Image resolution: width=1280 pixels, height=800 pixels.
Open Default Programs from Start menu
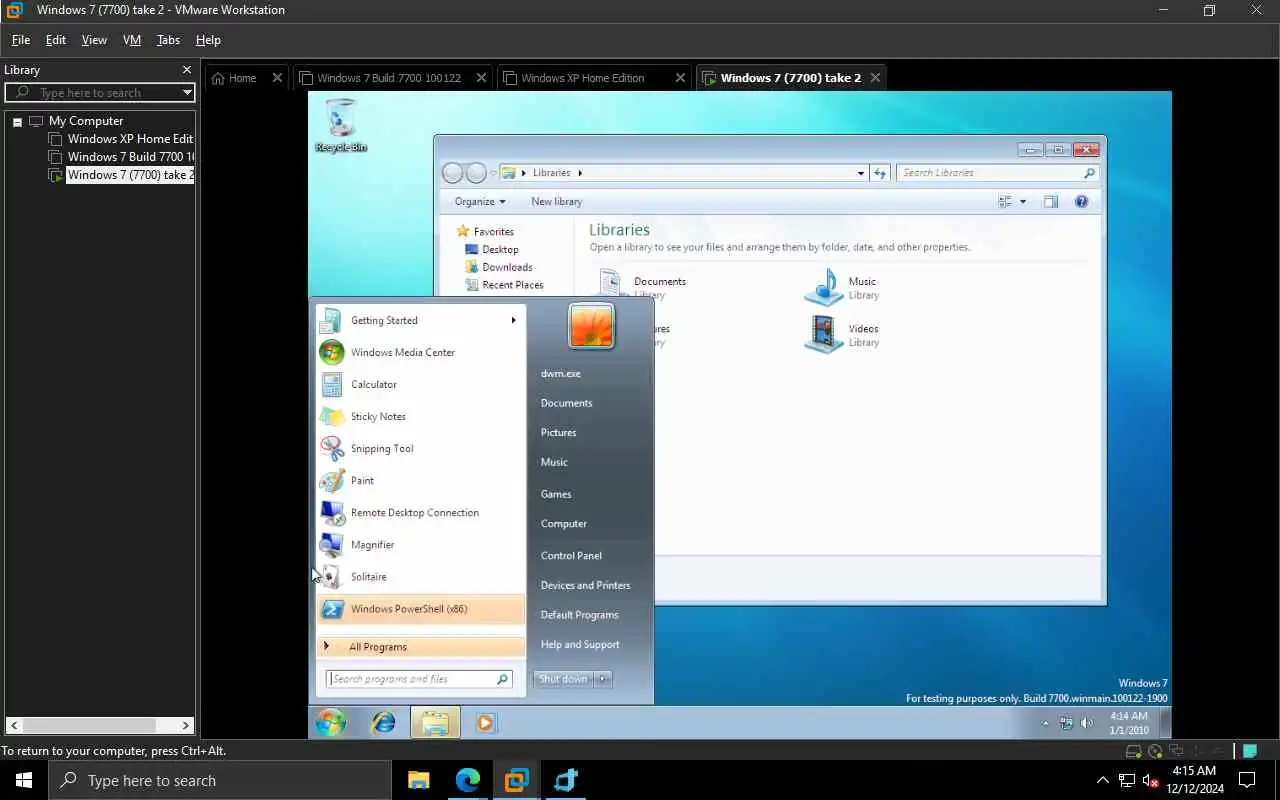point(580,615)
